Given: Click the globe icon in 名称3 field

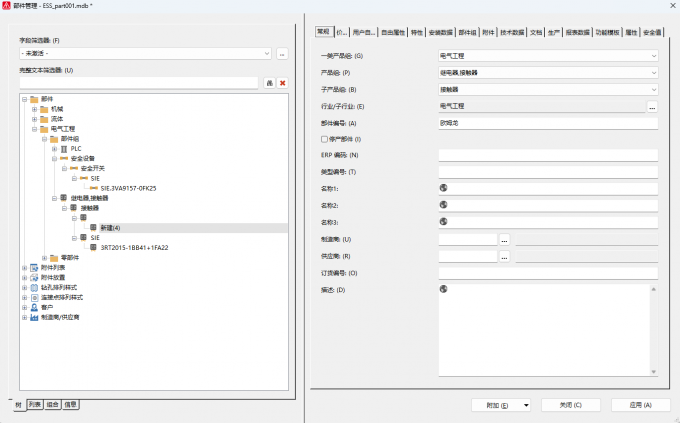Looking at the screenshot, I should point(443,222).
